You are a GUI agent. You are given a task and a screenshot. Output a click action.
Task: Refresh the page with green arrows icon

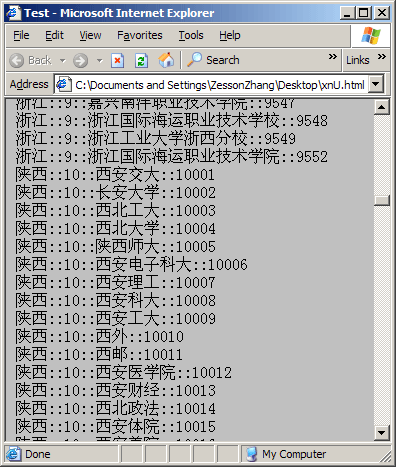pyautogui.click(x=141, y=61)
